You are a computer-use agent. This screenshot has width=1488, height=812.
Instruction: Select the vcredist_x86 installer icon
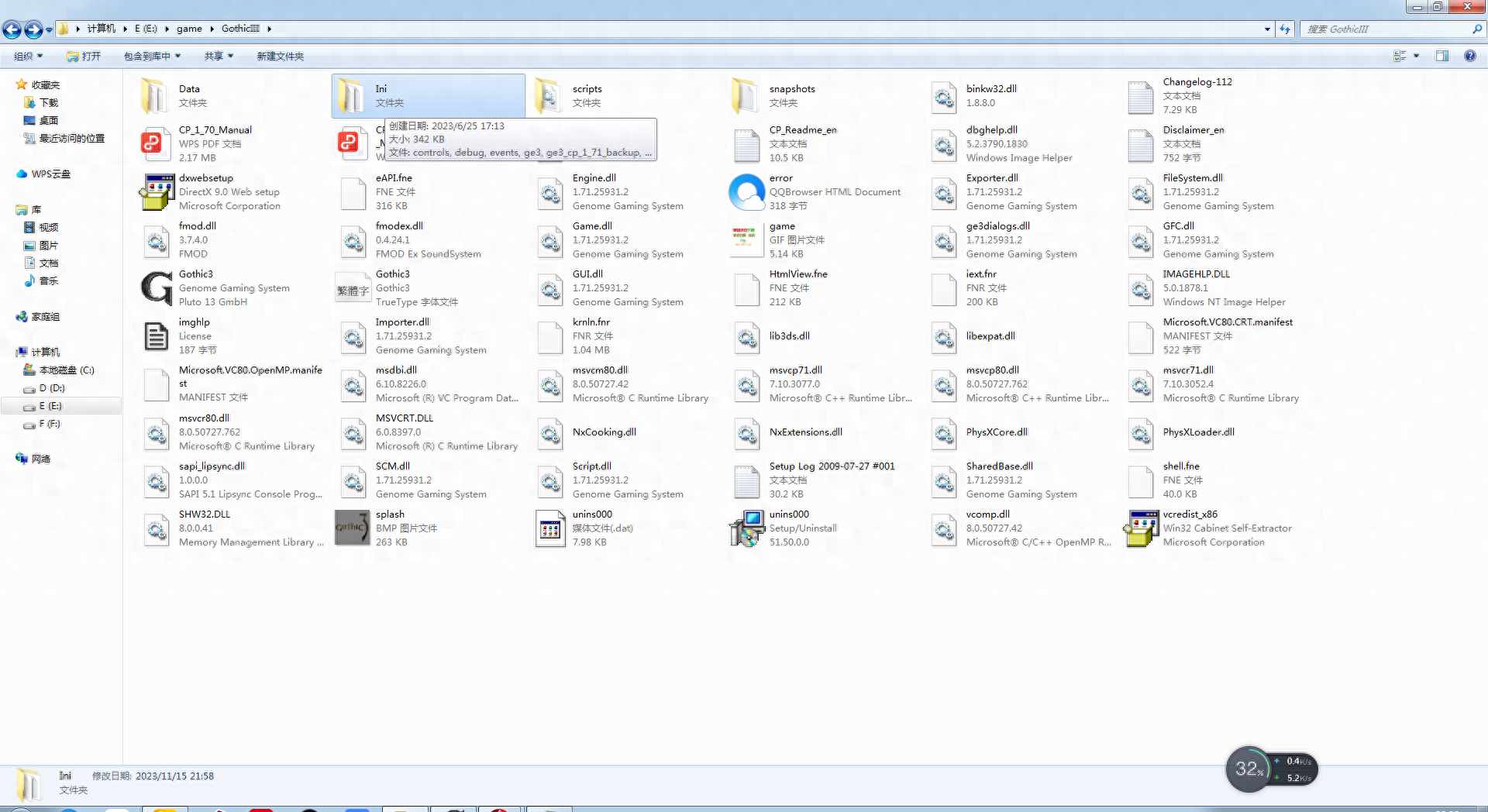pos(1141,528)
